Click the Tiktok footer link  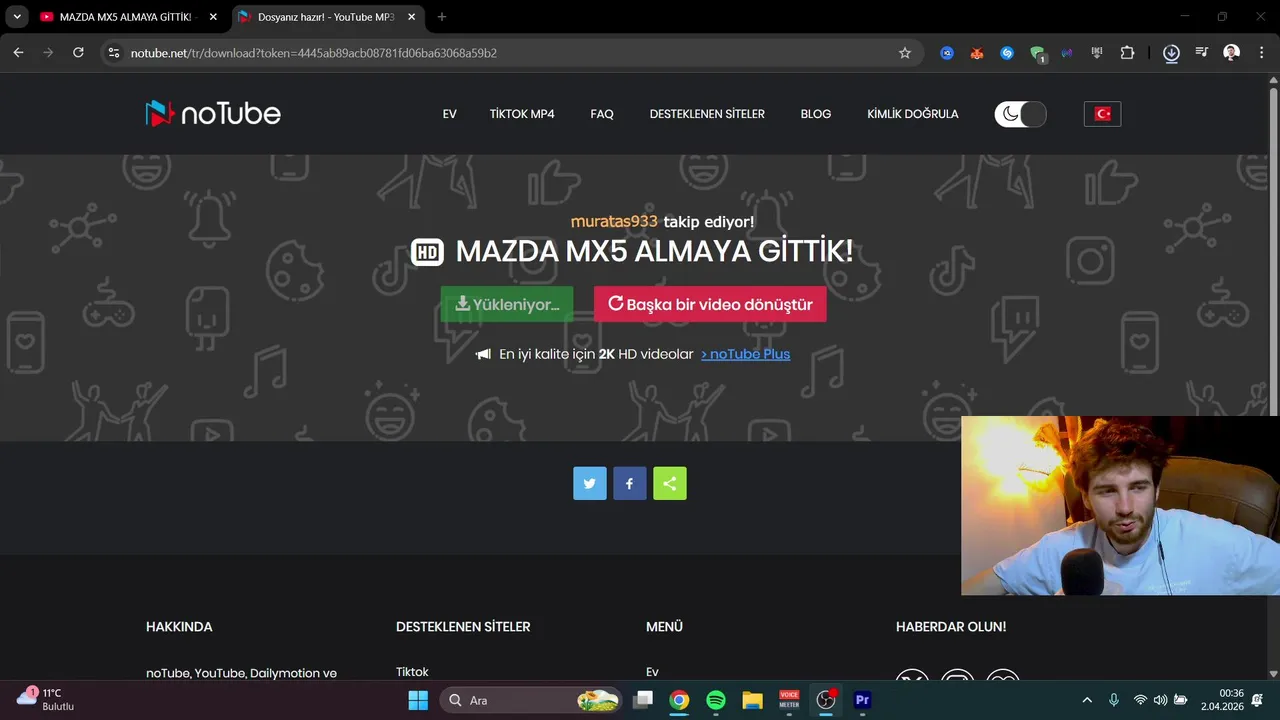pyautogui.click(x=412, y=672)
